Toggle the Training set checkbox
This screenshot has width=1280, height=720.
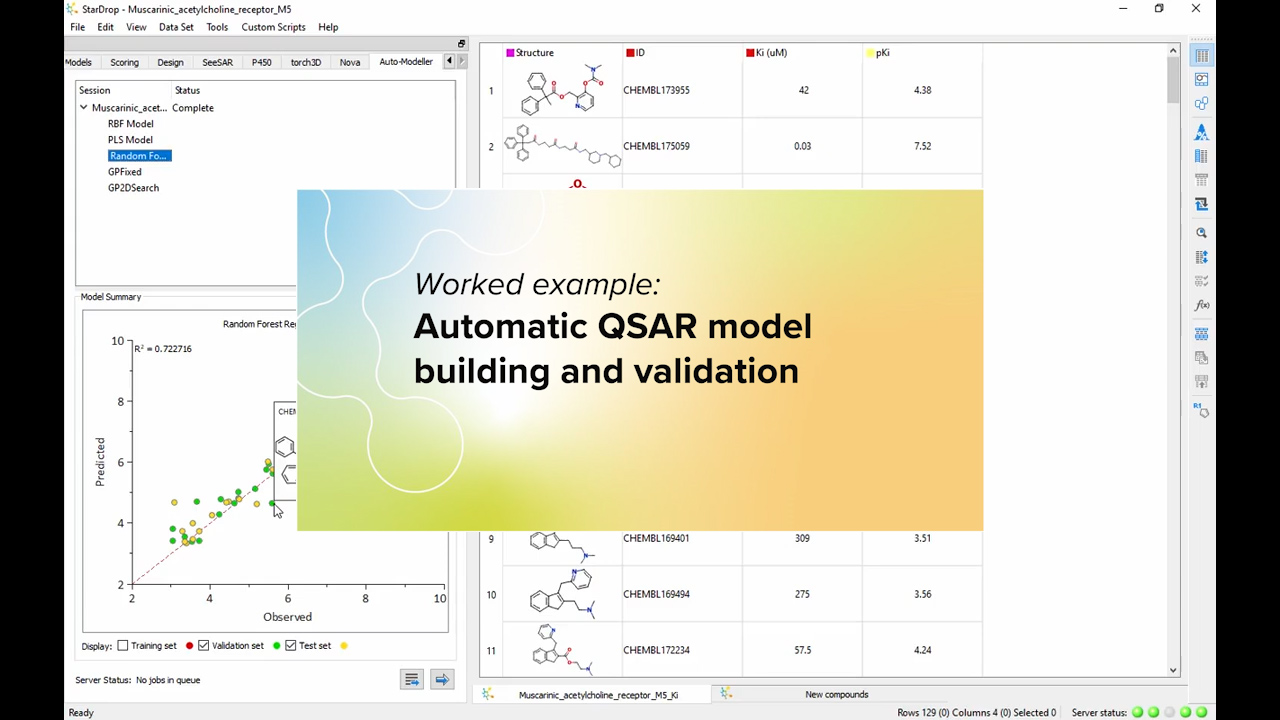123,646
